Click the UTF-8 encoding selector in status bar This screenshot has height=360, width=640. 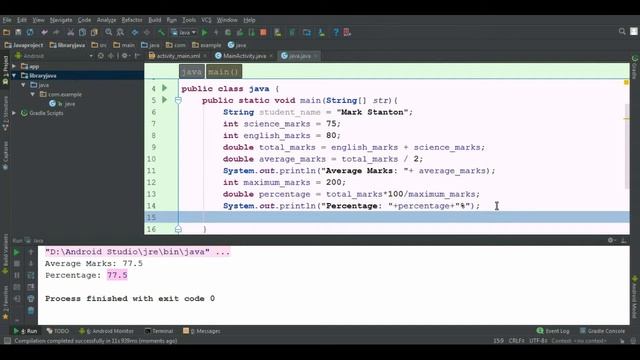click(x=538, y=341)
